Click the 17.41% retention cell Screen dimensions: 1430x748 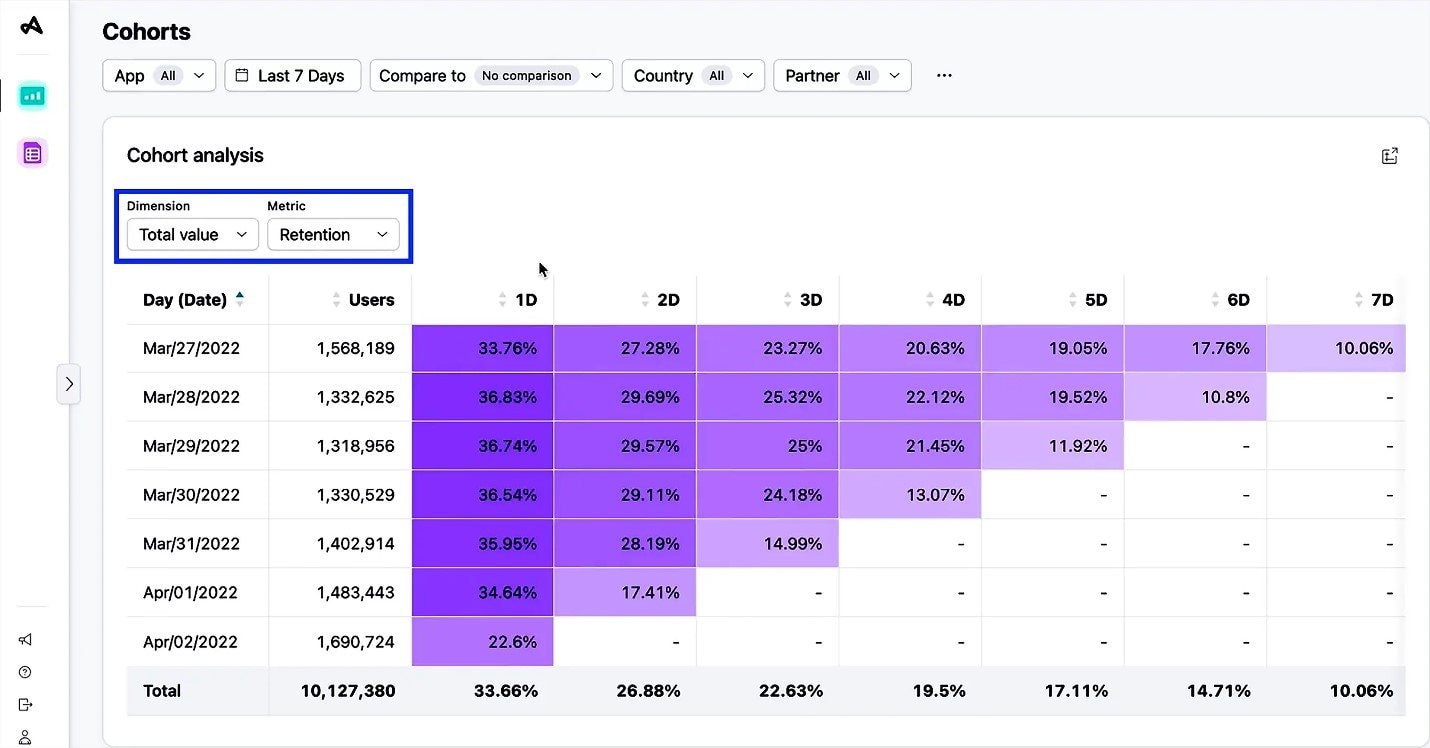click(x=625, y=593)
